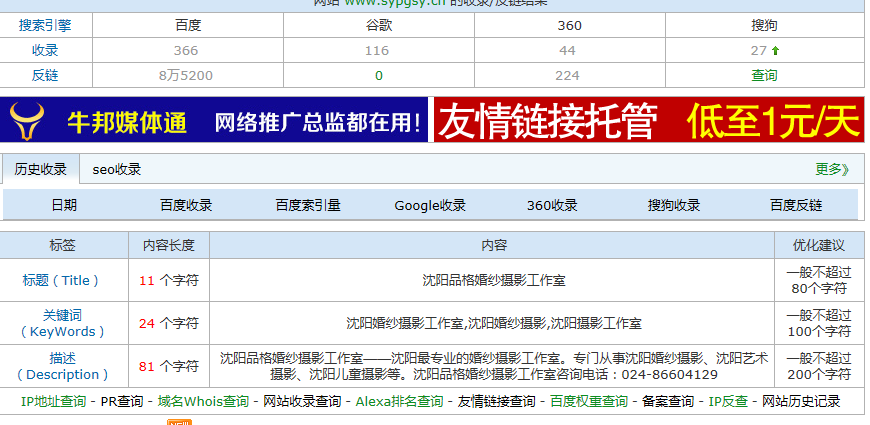Click the green 查询 link under 搜狗
The height and width of the screenshot is (425, 870).
pyautogui.click(x=764, y=75)
